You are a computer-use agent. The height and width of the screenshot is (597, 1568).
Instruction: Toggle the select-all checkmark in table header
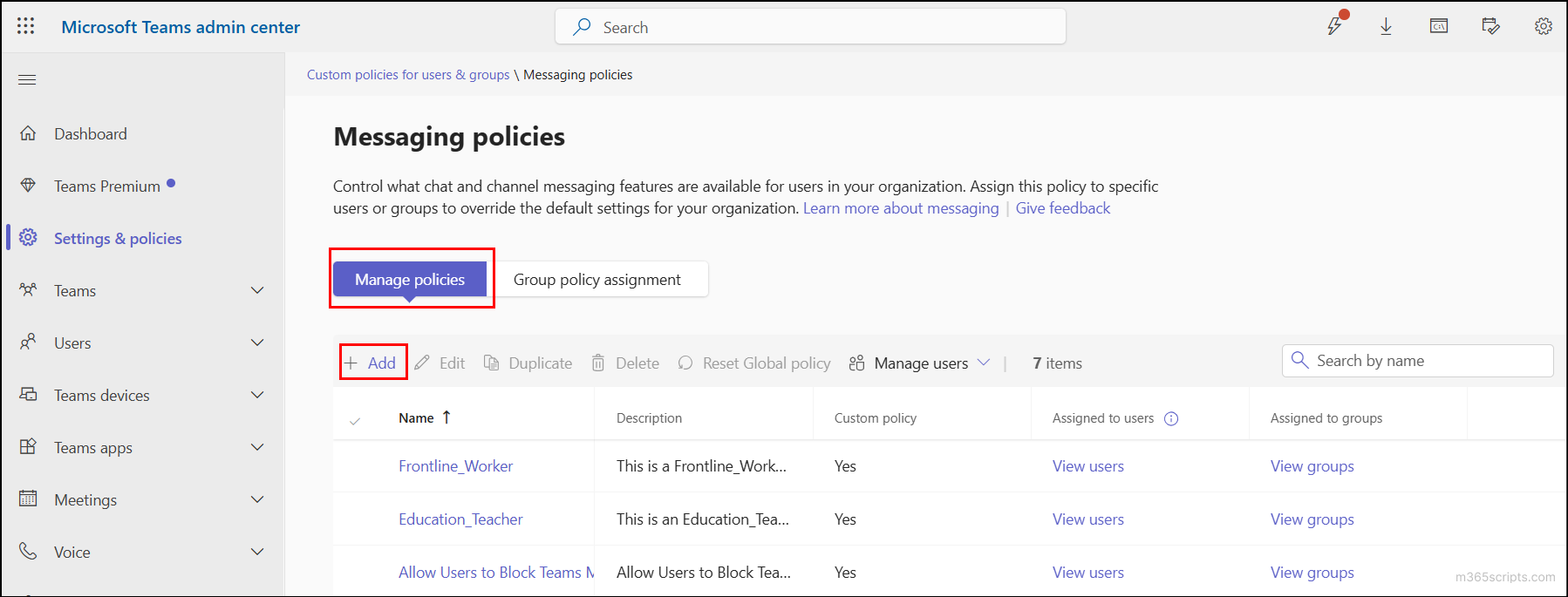(355, 421)
